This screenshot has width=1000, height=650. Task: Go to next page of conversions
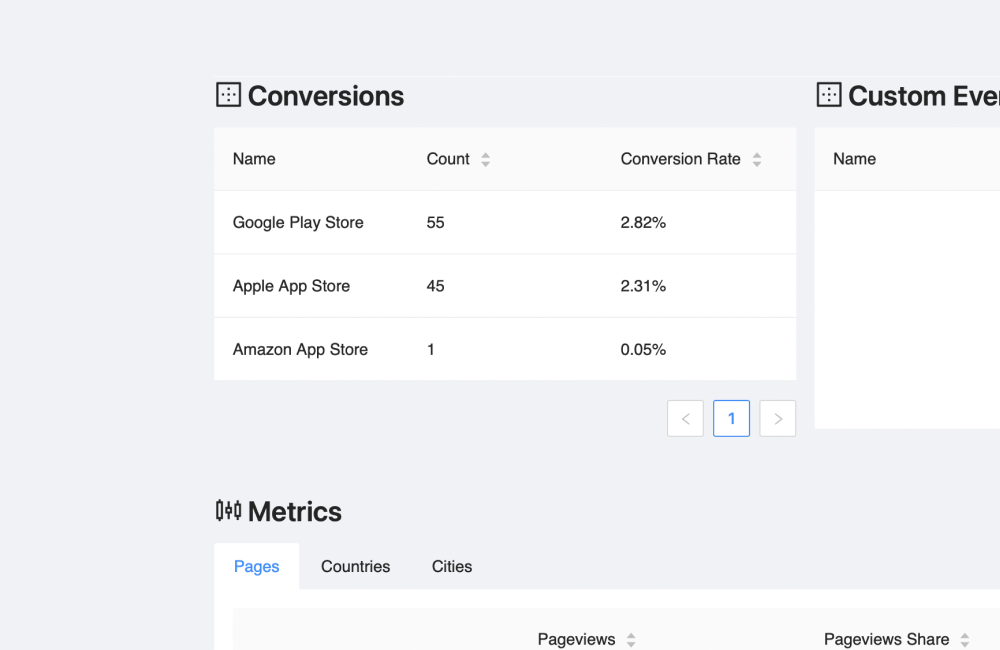coord(777,419)
